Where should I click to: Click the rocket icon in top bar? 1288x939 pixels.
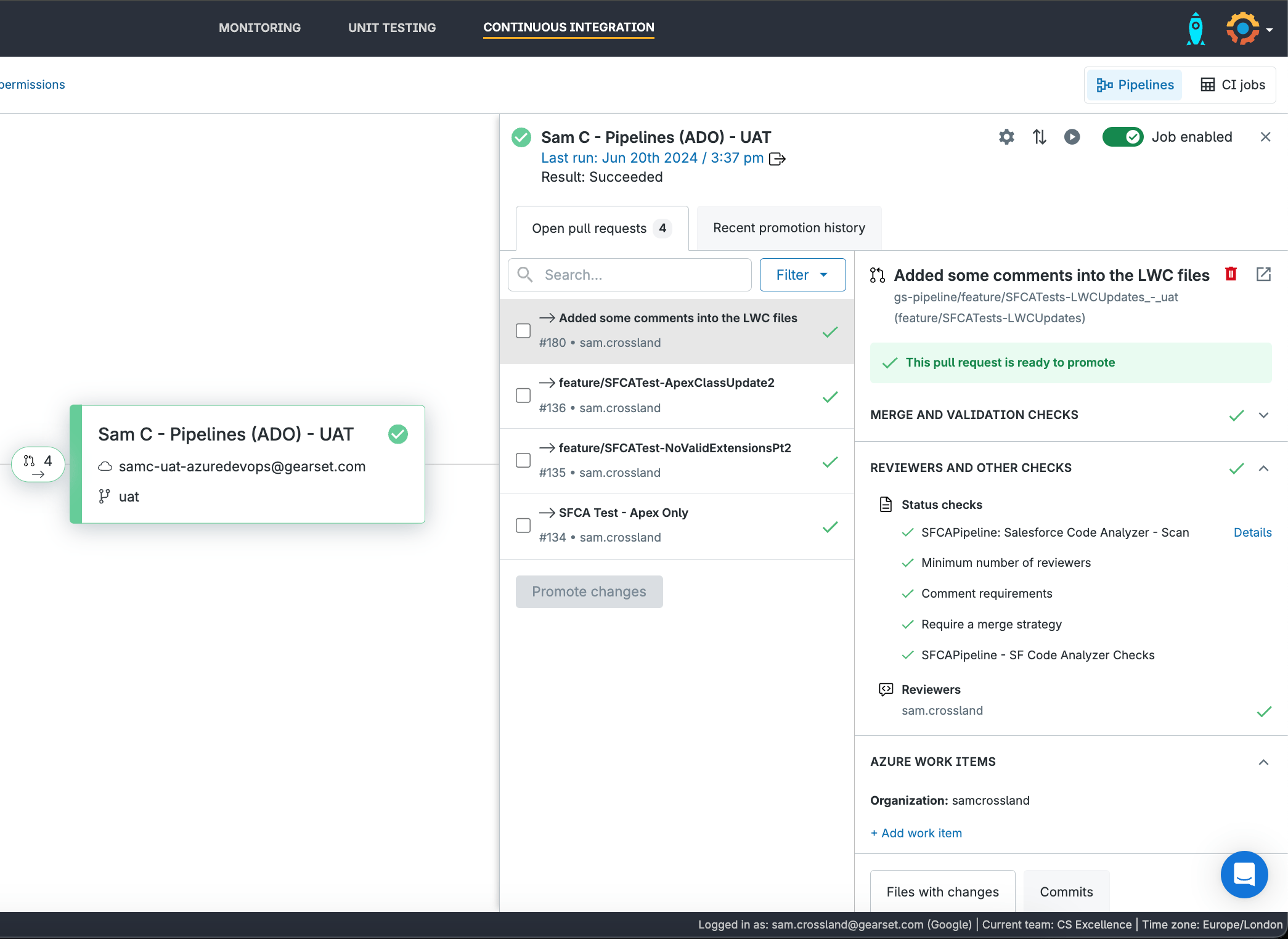coord(1196,28)
